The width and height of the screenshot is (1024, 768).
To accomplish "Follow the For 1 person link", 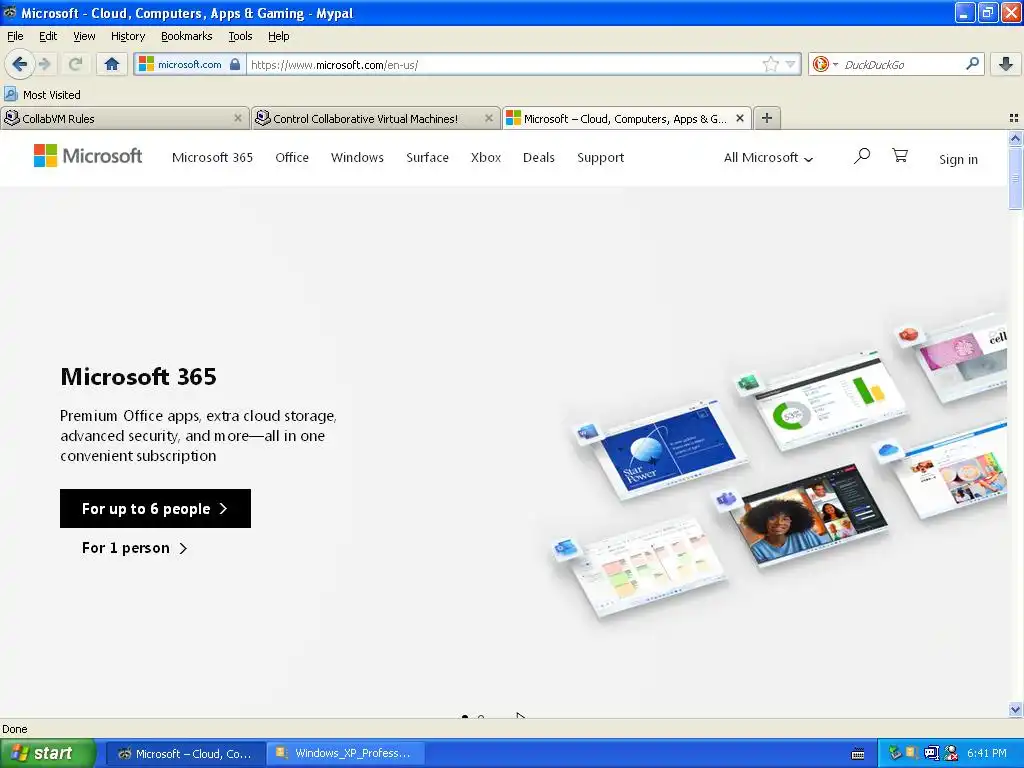I will pyautogui.click(x=135, y=548).
